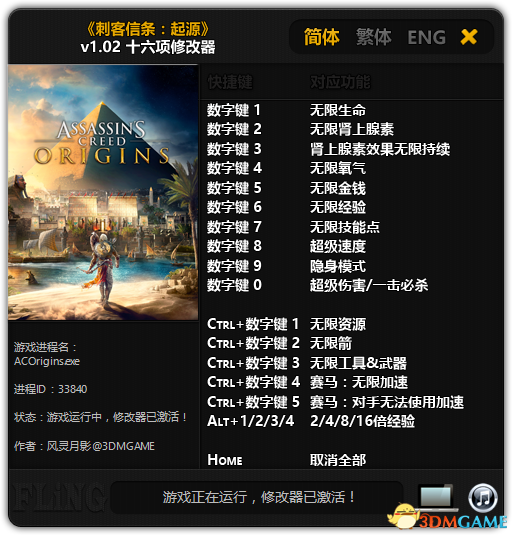Click 2/4/8/16倍经验 option
Image resolution: width=512 pixels, height=535 pixels.
click(362, 421)
